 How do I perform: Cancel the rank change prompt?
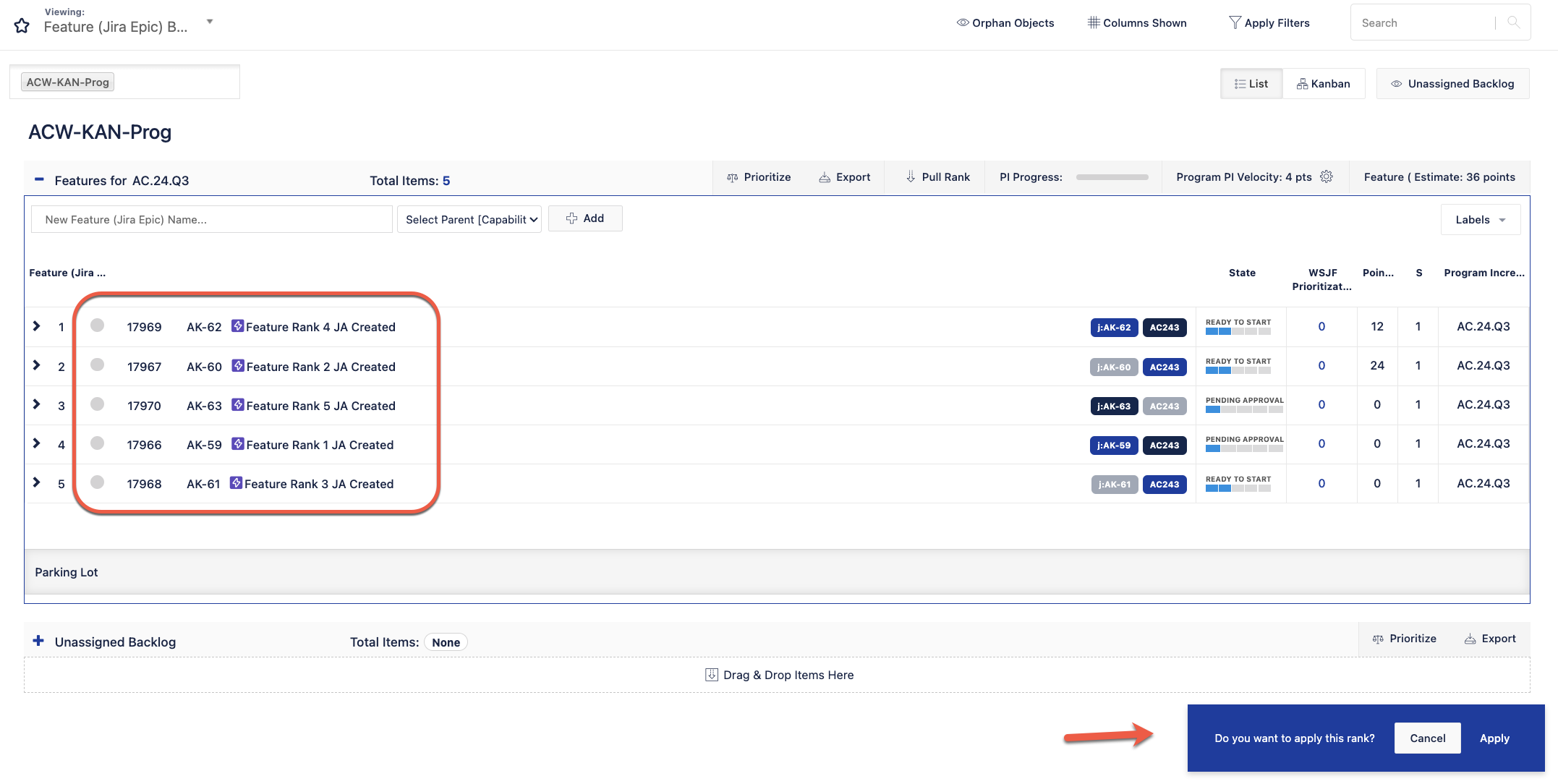tap(1427, 738)
